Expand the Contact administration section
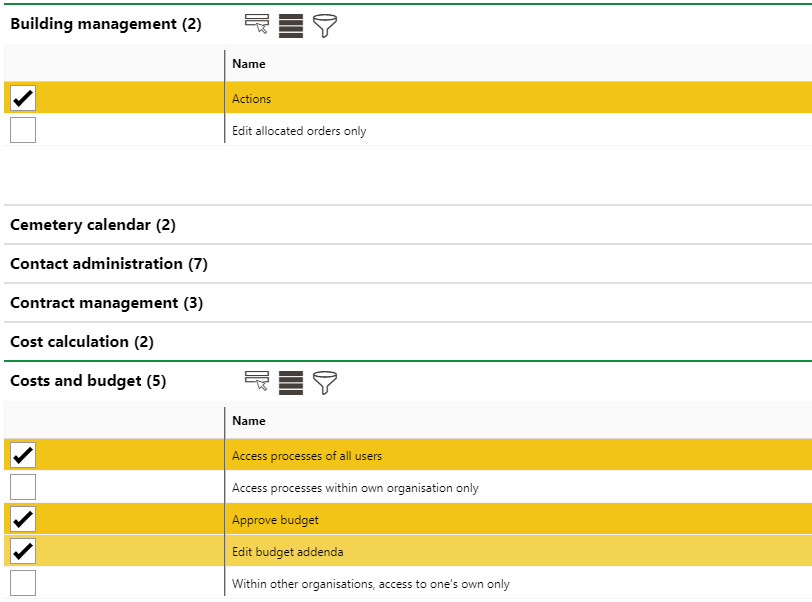Viewport: 812px width, 602px height. 109,264
